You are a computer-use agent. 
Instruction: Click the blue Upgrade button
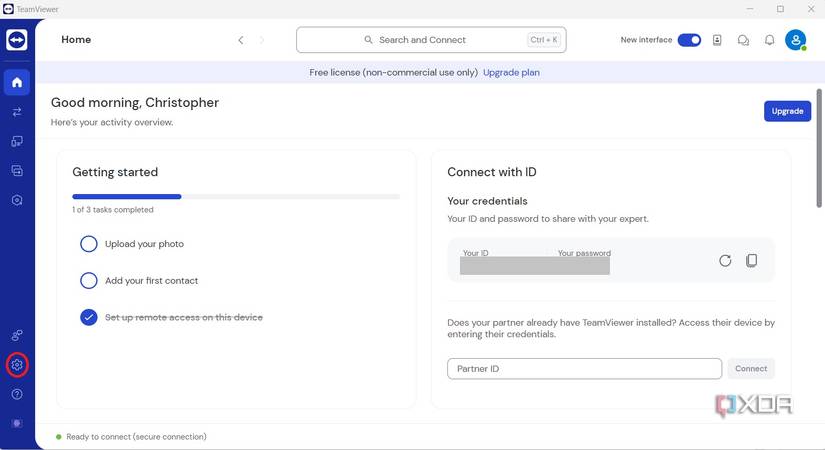click(x=787, y=111)
